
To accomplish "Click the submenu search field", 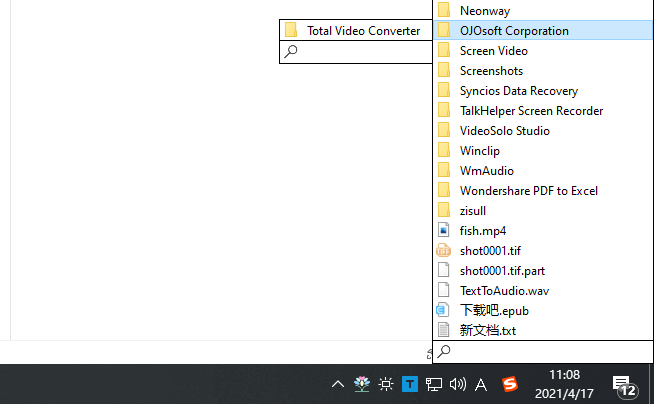I will click(356, 52).
